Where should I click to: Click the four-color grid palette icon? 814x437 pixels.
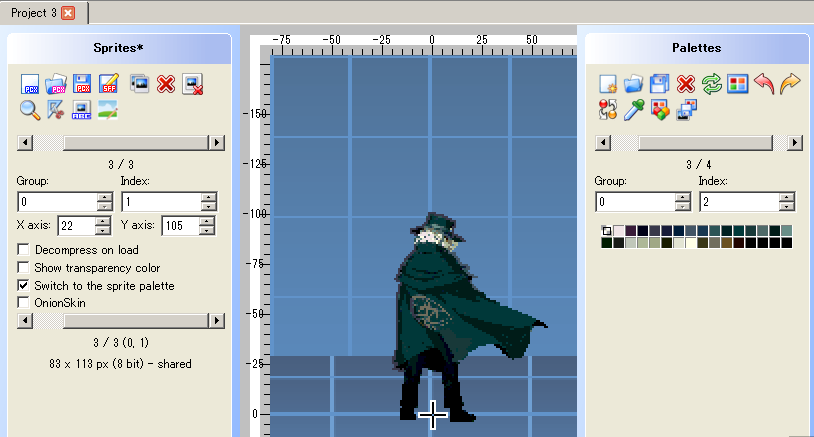tap(738, 84)
